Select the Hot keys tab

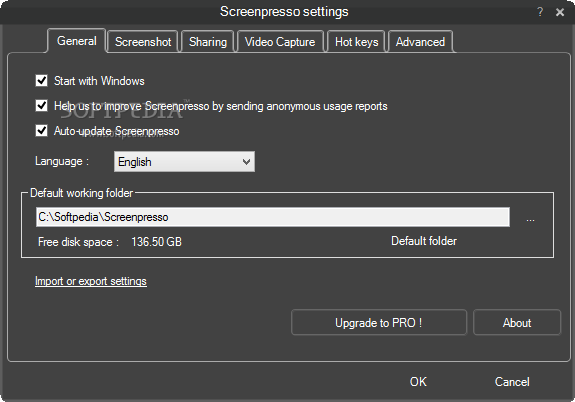356,42
